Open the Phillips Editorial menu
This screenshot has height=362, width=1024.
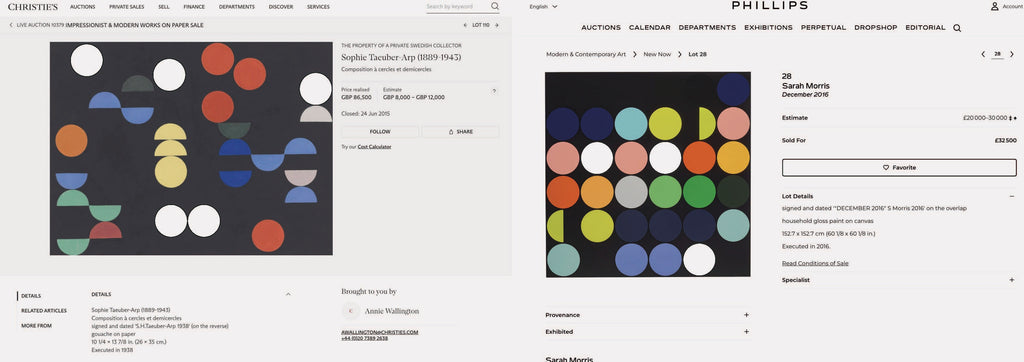[x=925, y=27]
